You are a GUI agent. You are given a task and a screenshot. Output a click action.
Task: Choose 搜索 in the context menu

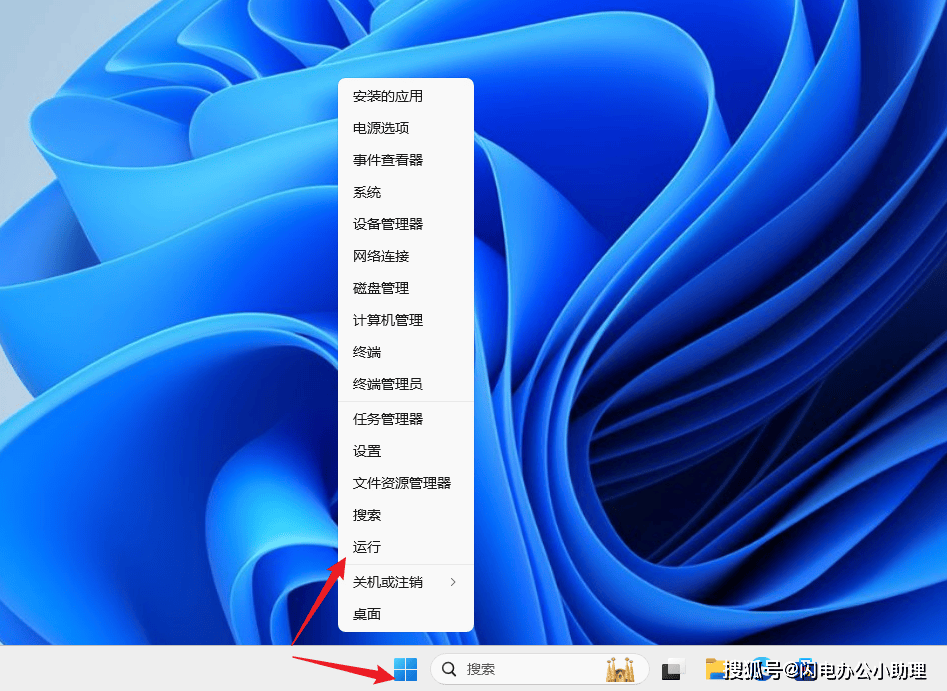click(x=406, y=515)
